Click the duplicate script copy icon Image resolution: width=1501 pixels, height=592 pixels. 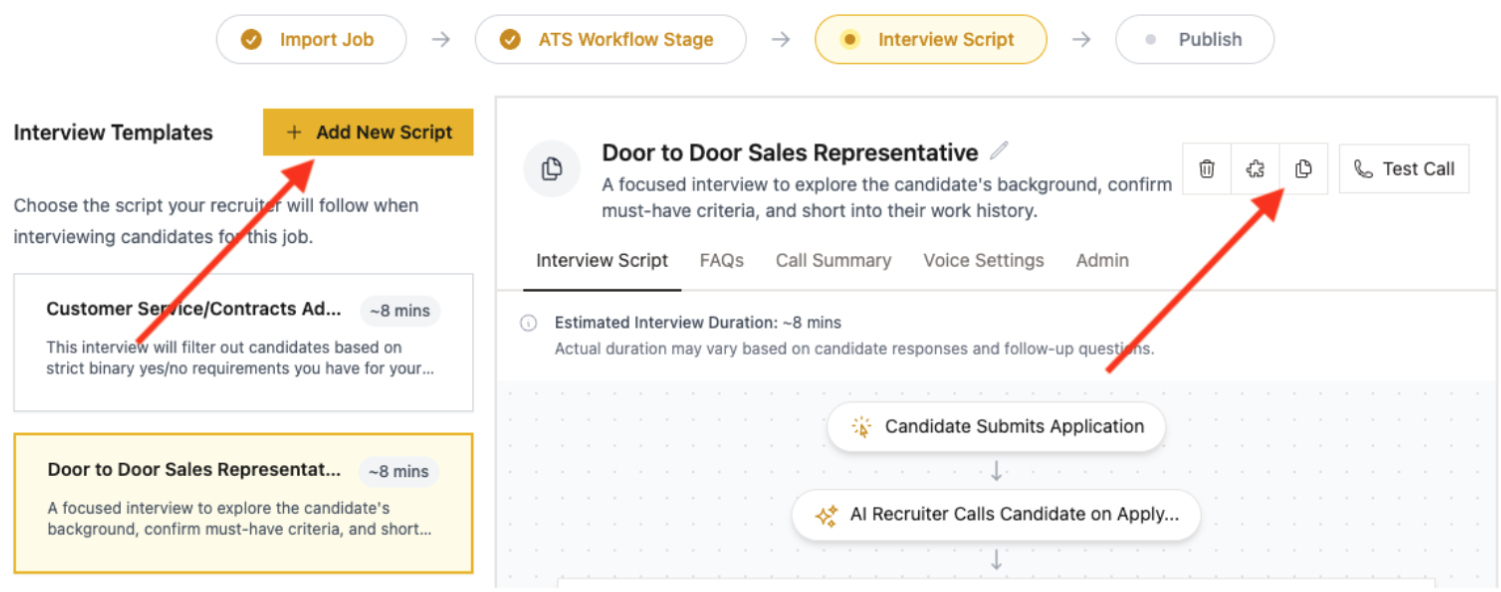click(1303, 169)
